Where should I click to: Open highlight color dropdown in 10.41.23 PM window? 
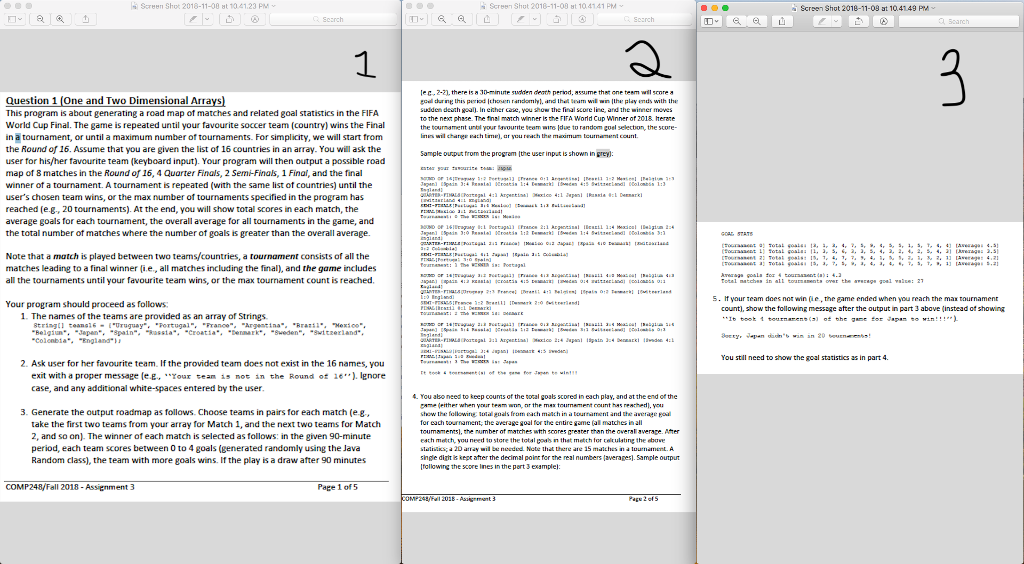208,20
